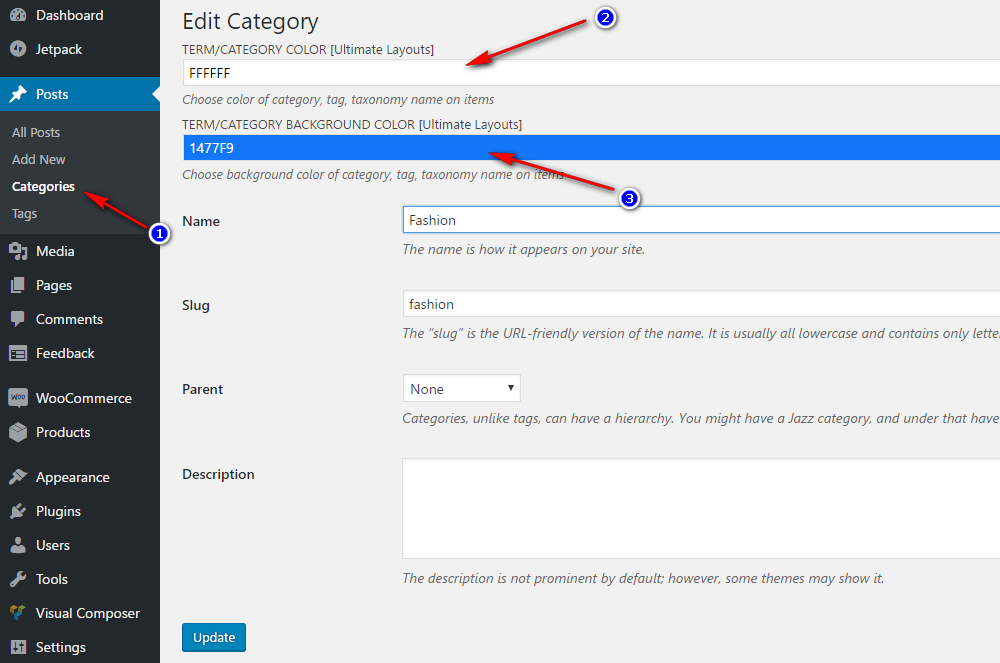Click the Appearance paintbrush icon

click(x=18, y=477)
